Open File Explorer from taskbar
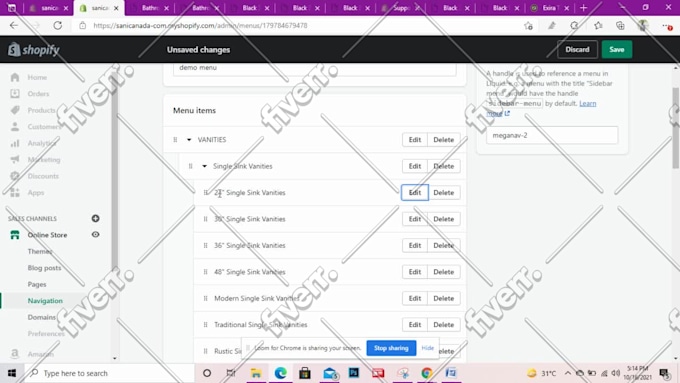The width and height of the screenshot is (680, 383). 256,373
